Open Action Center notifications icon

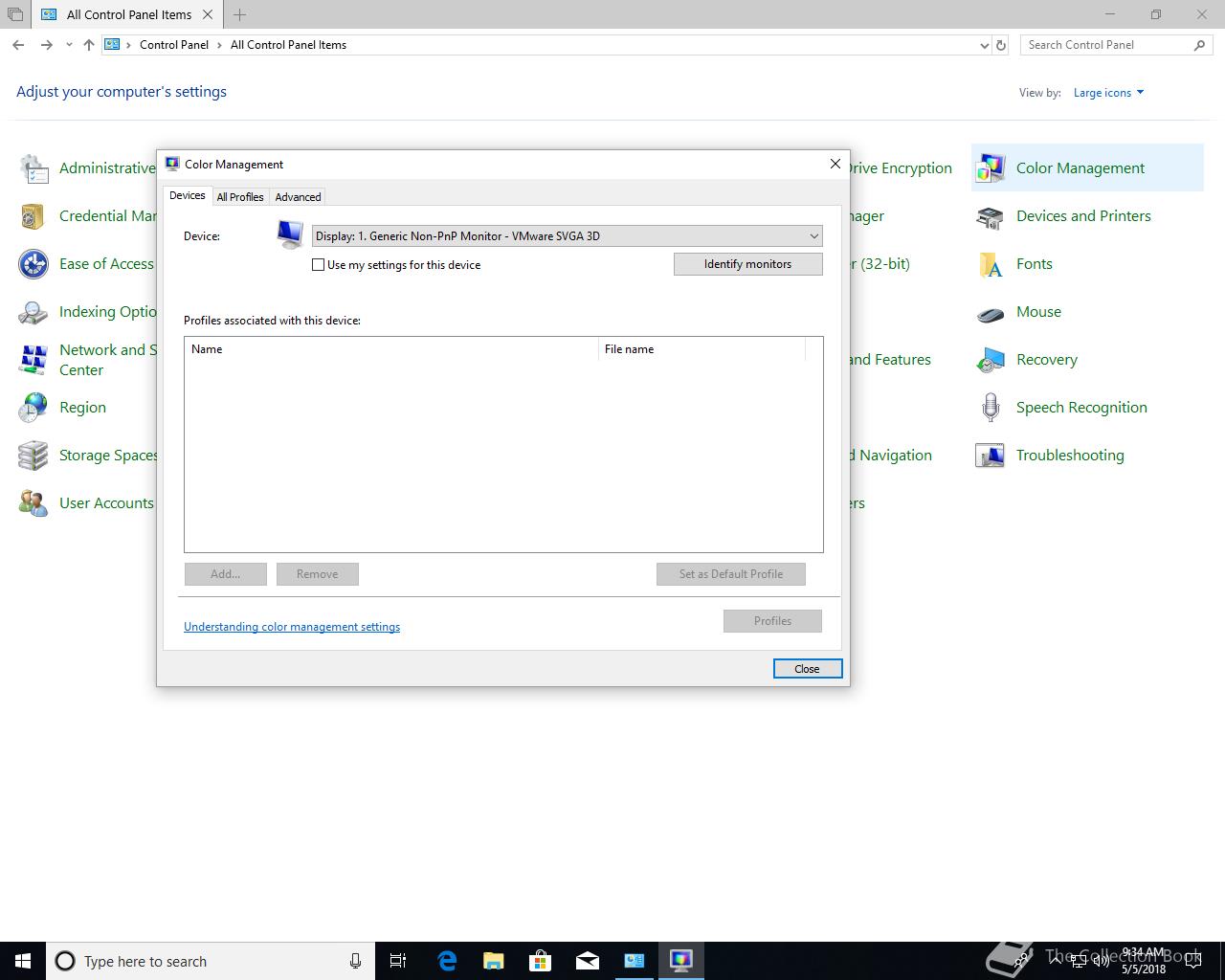tap(1193, 961)
